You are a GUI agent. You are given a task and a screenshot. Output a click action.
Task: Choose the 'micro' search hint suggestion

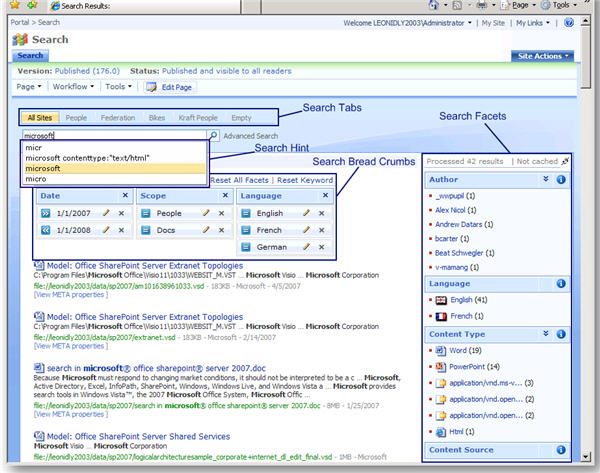[36, 179]
